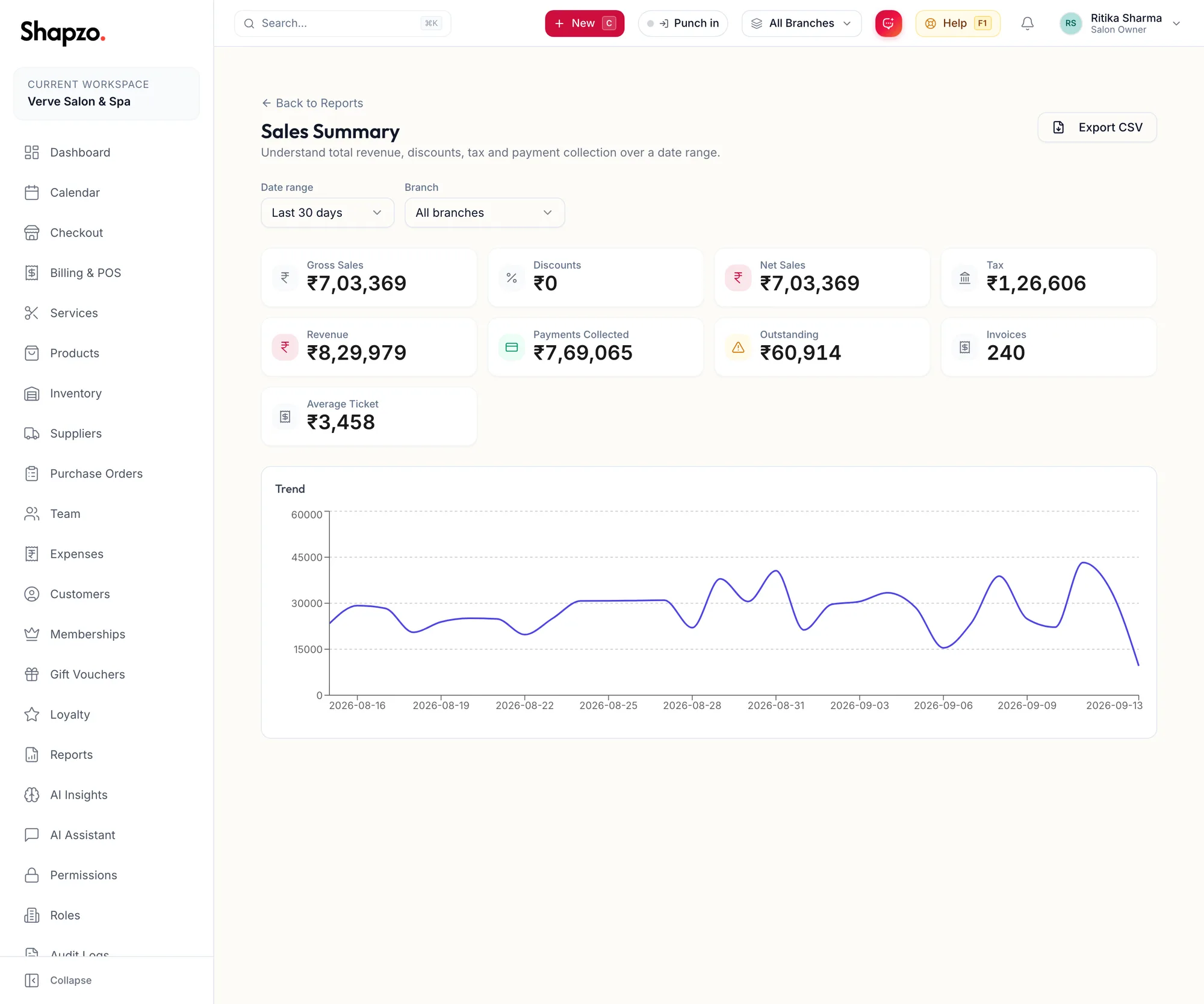The image size is (1204, 1004).
Task: Click the notifications bell icon
Action: (1028, 23)
